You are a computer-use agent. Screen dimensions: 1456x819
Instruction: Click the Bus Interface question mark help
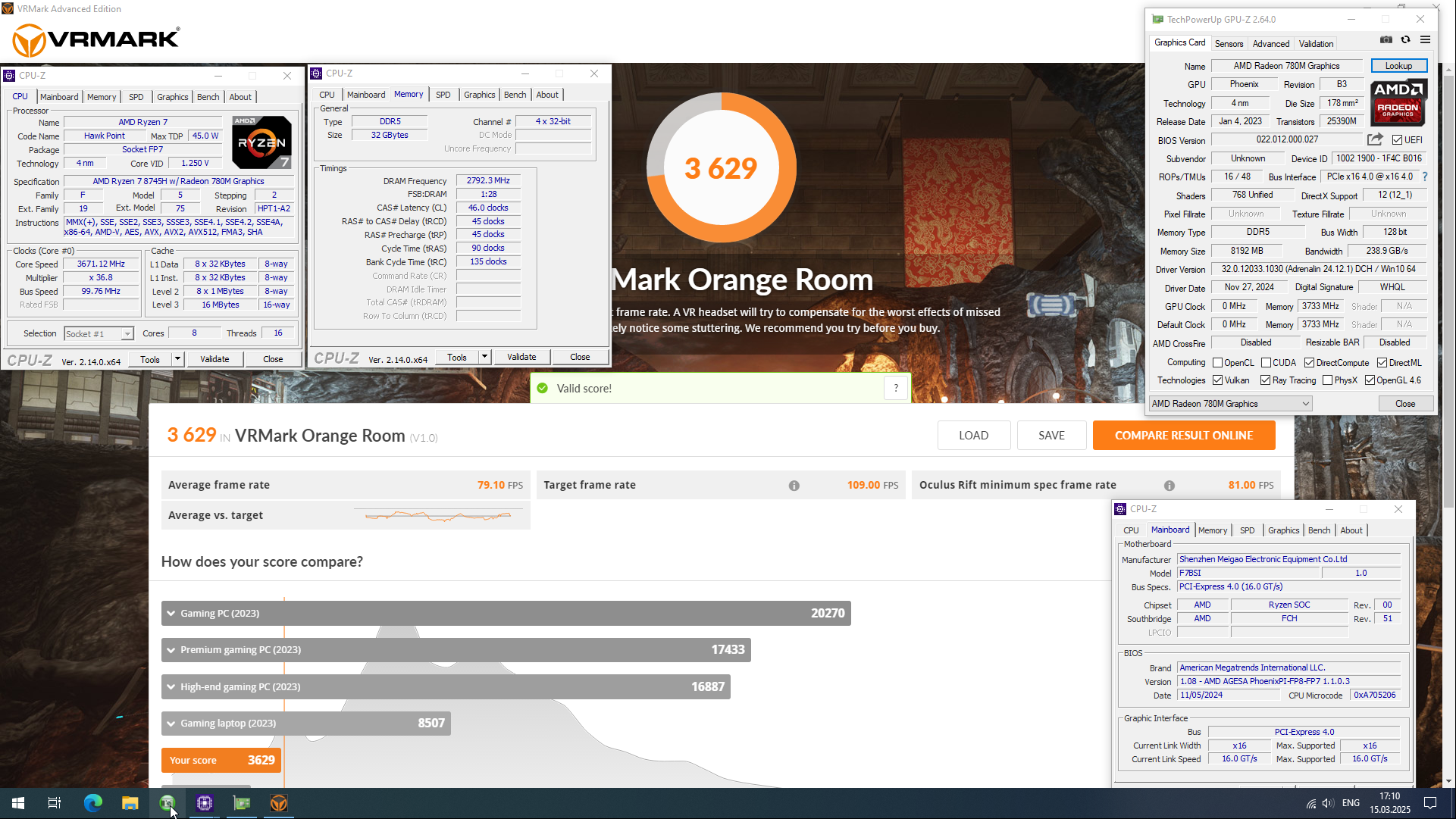point(1425,177)
